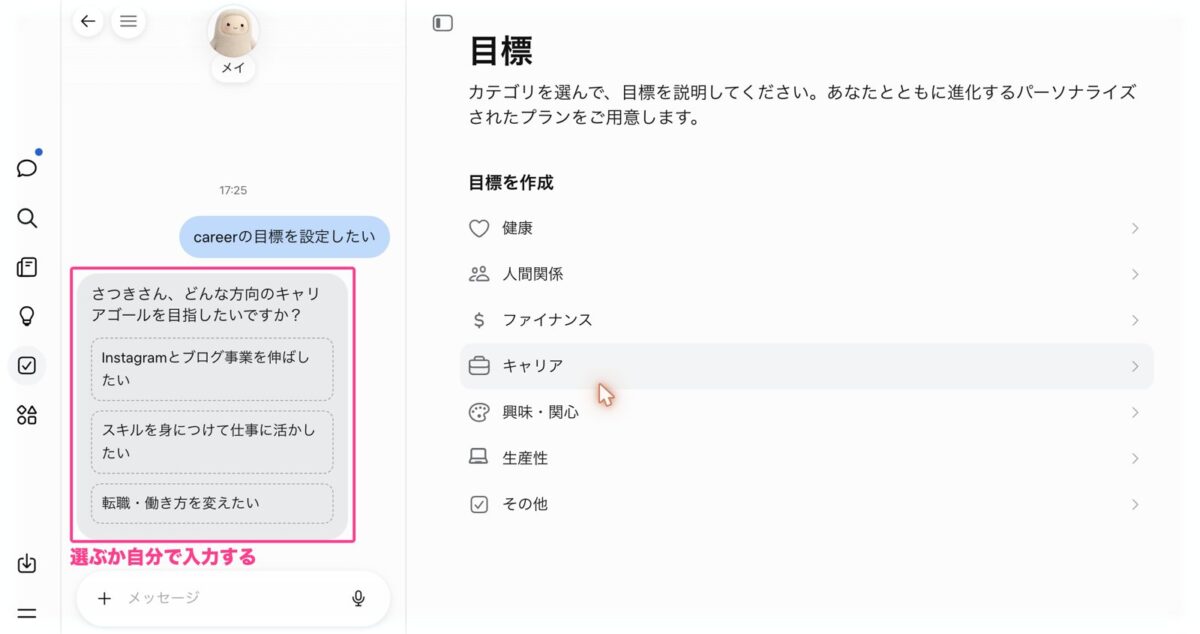The width and height of the screenshot is (1200, 634).
Task: Click the 目標を作成 section heading
Action: tap(511, 183)
